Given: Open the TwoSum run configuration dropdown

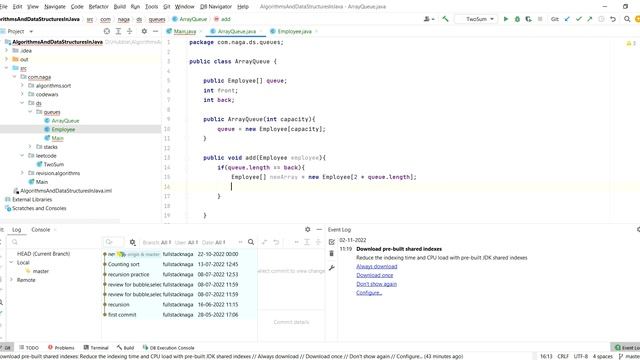Looking at the screenshot, I should [x=477, y=19].
